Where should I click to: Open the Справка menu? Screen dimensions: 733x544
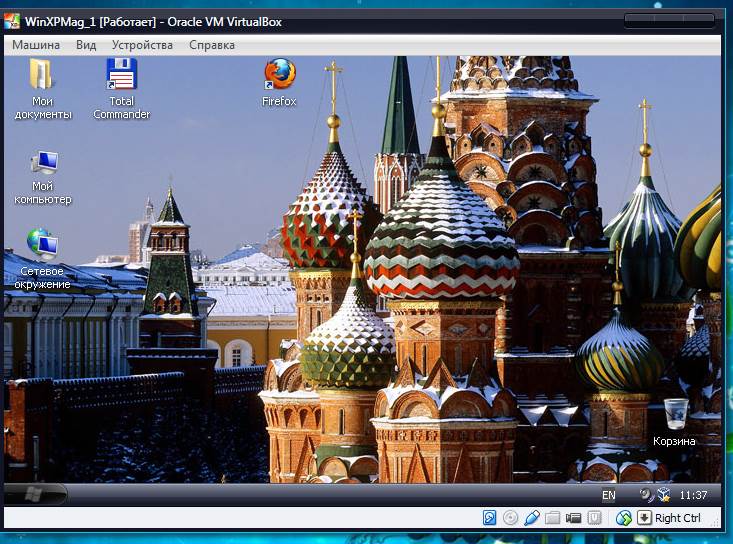pyautogui.click(x=212, y=45)
